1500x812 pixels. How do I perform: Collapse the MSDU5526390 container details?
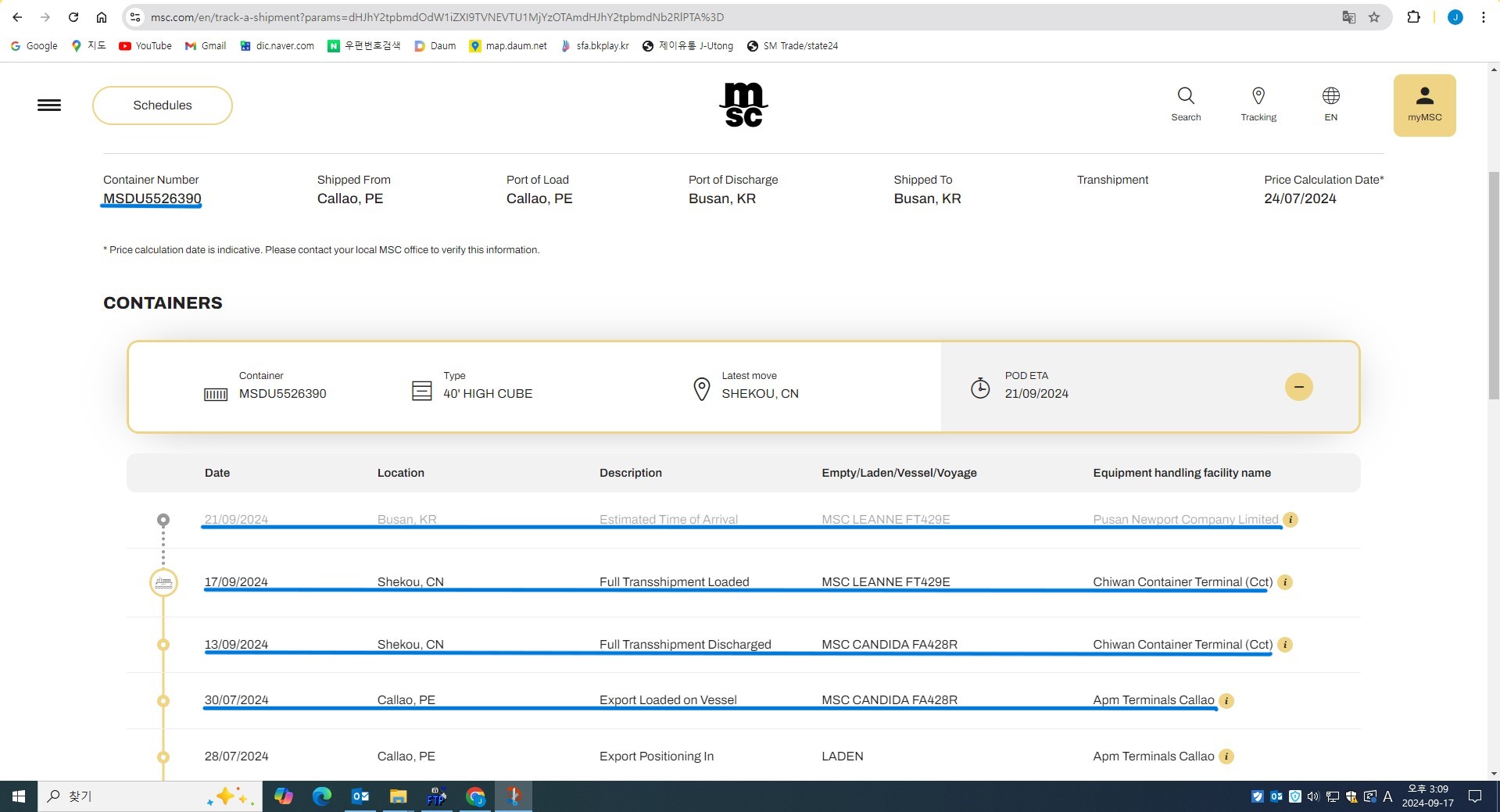[x=1298, y=387]
